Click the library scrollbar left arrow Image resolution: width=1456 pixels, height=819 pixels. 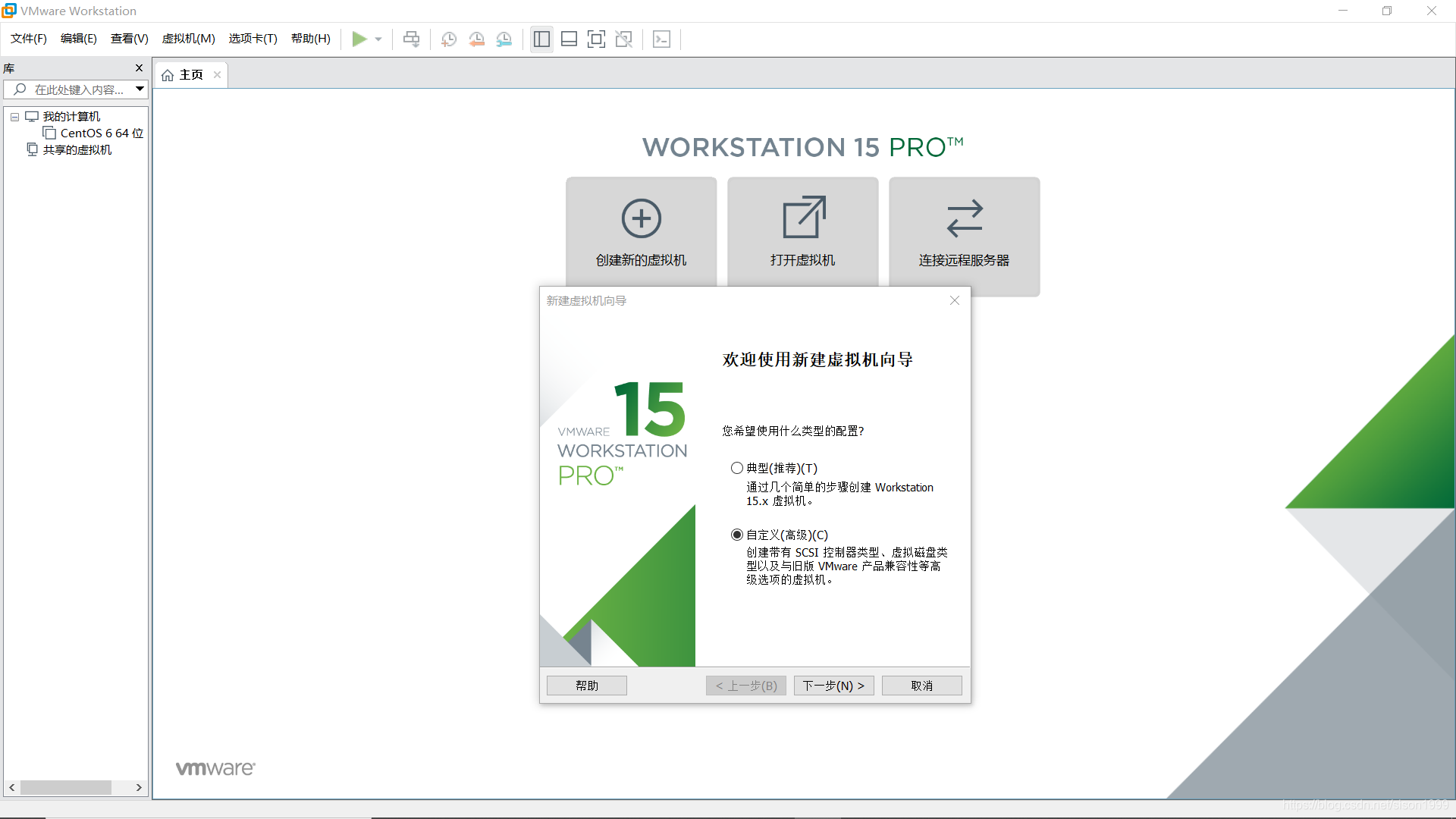(12, 788)
